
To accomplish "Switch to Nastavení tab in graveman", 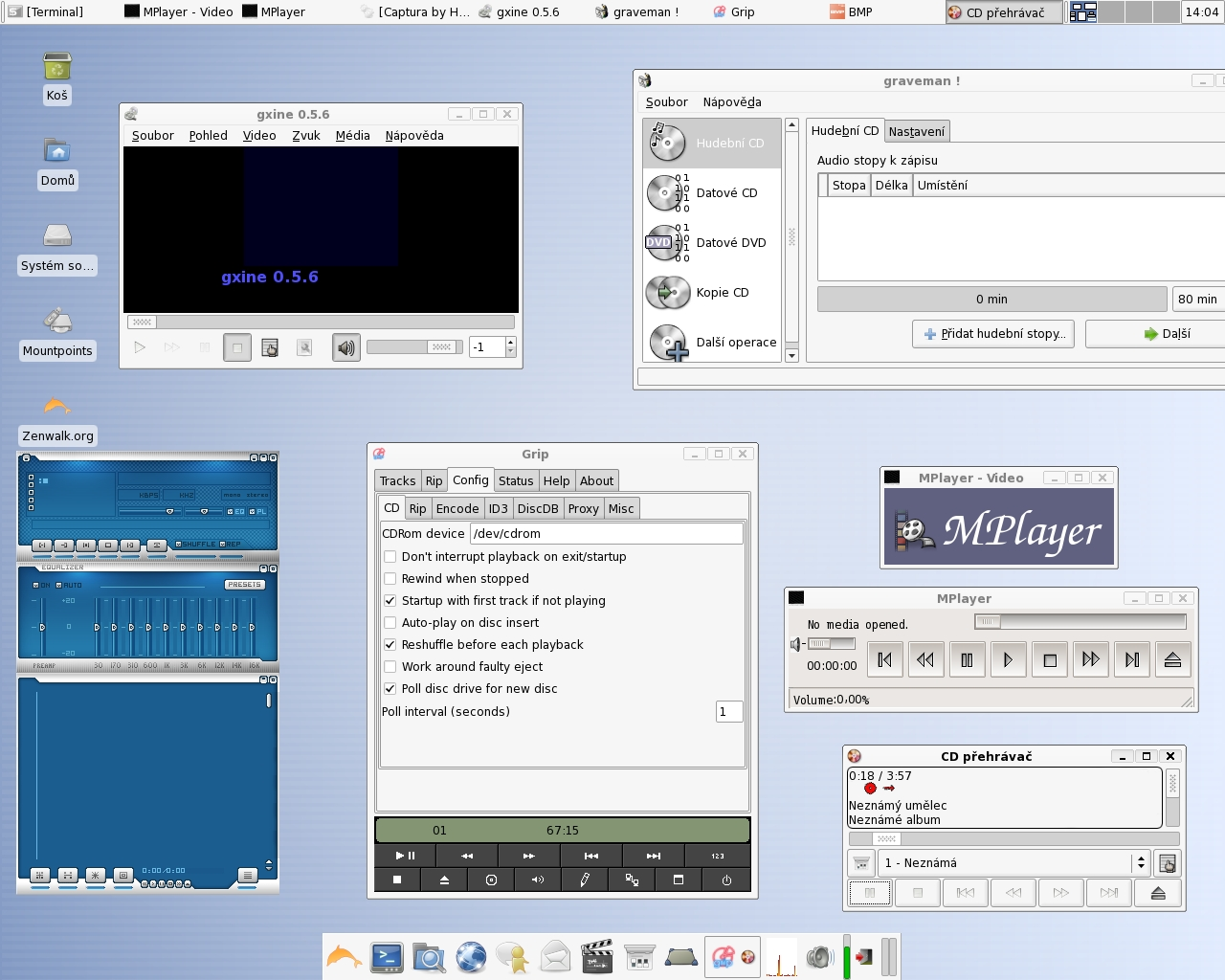I will pyautogui.click(x=917, y=132).
